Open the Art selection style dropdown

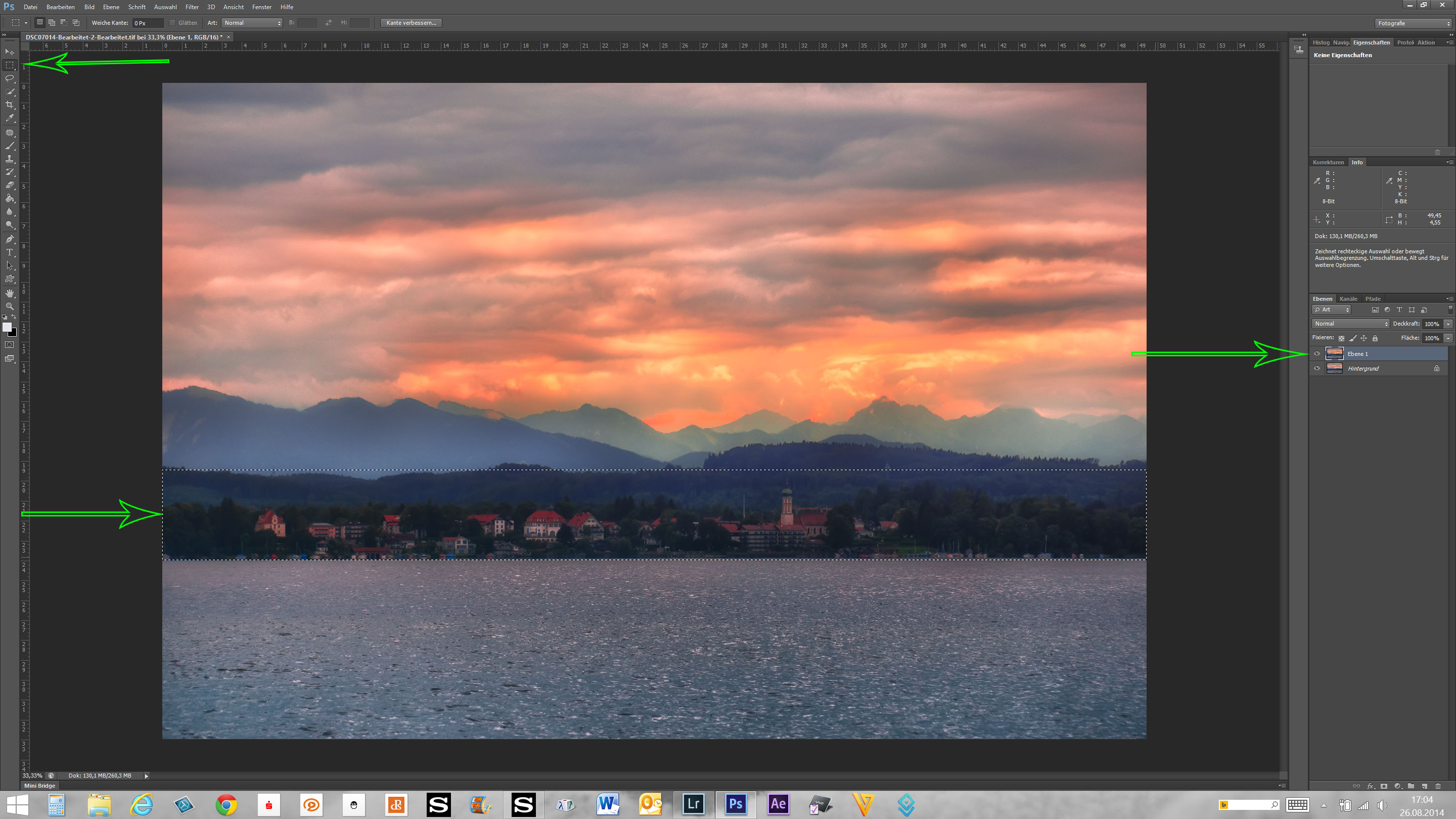(x=252, y=23)
